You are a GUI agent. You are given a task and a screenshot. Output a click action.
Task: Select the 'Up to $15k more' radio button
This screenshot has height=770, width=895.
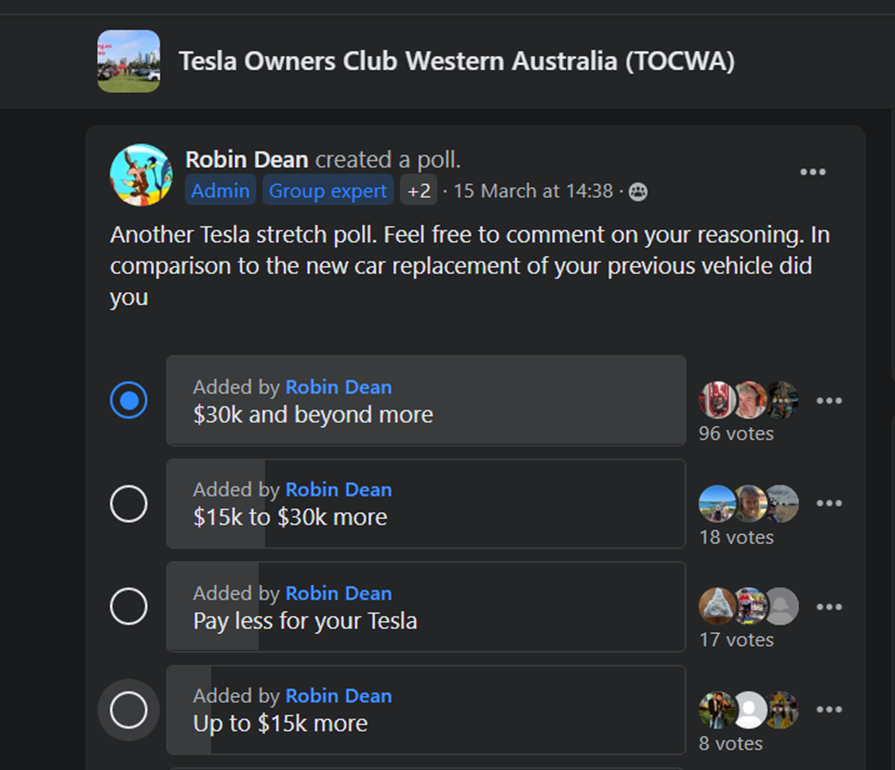click(128, 709)
